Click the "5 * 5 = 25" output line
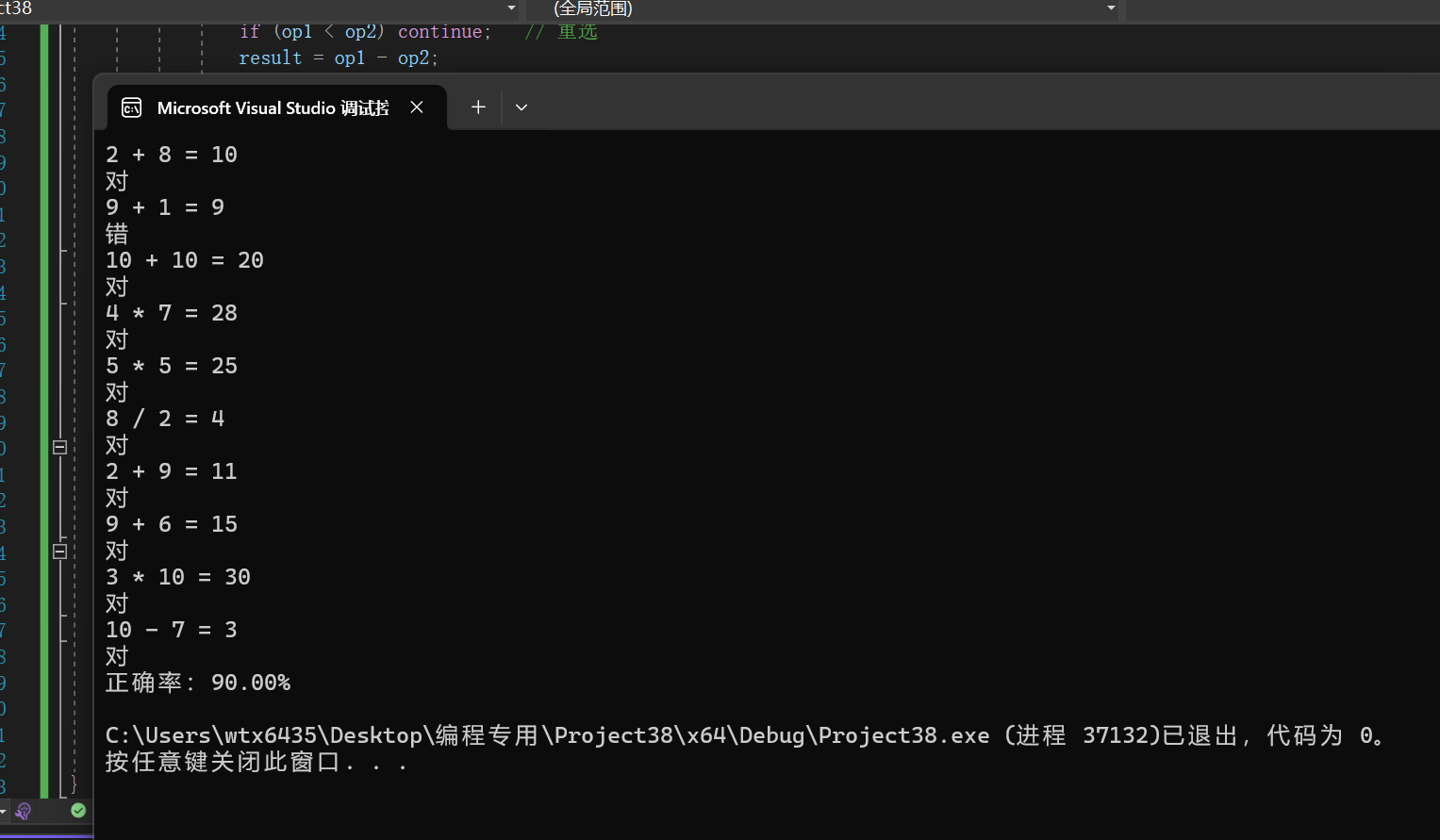The height and width of the screenshot is (840, 1440). click(x=172, y=366)
